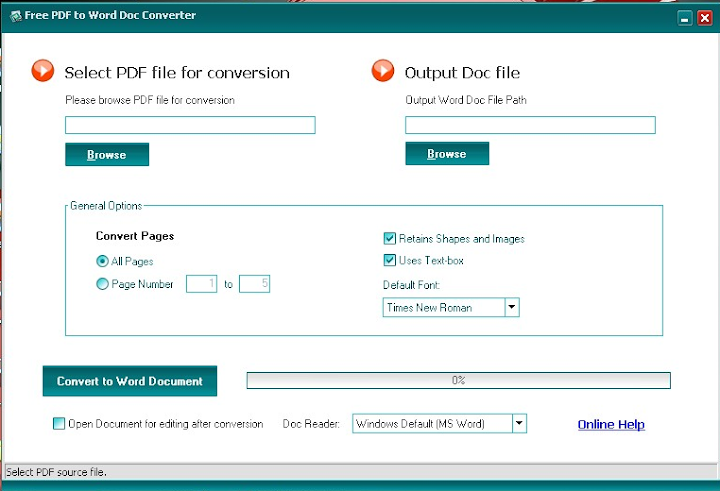Select the All Pages radio button
This screenshot has height=491, width=720.
tap(102, 261)
